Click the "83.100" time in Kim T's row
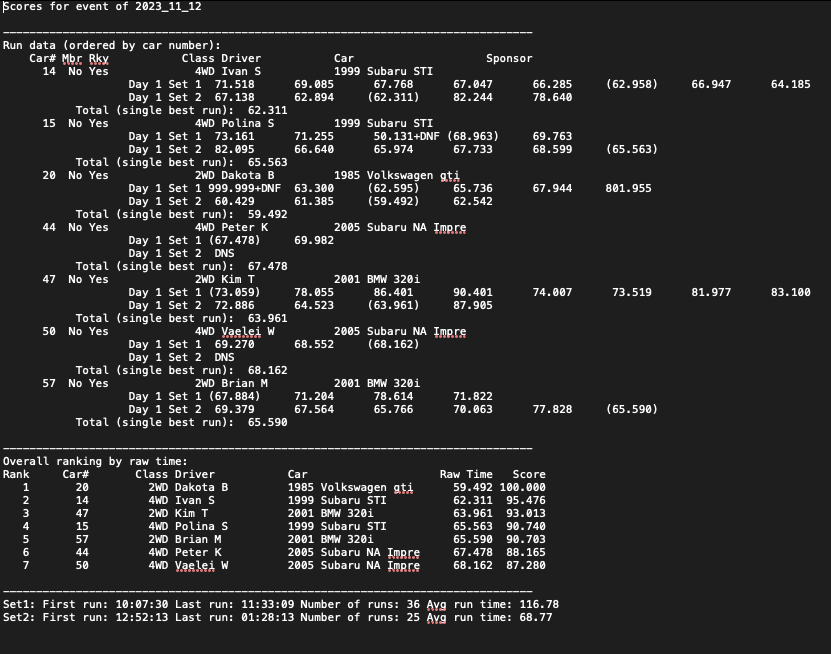Viewport: 831px width, 654px height. coord(791,292)
